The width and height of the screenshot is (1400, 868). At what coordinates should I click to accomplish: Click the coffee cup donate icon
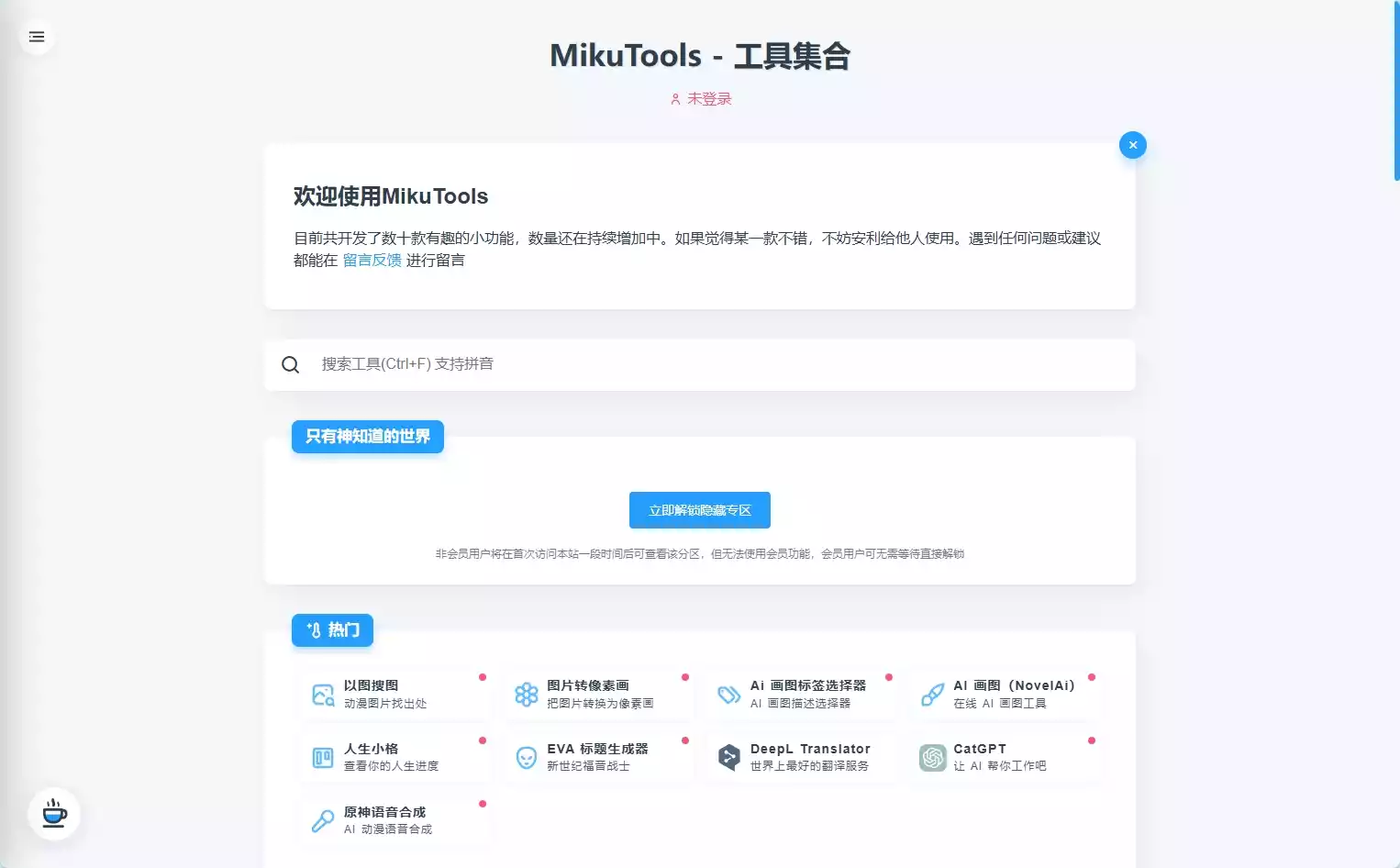(54, 814)
